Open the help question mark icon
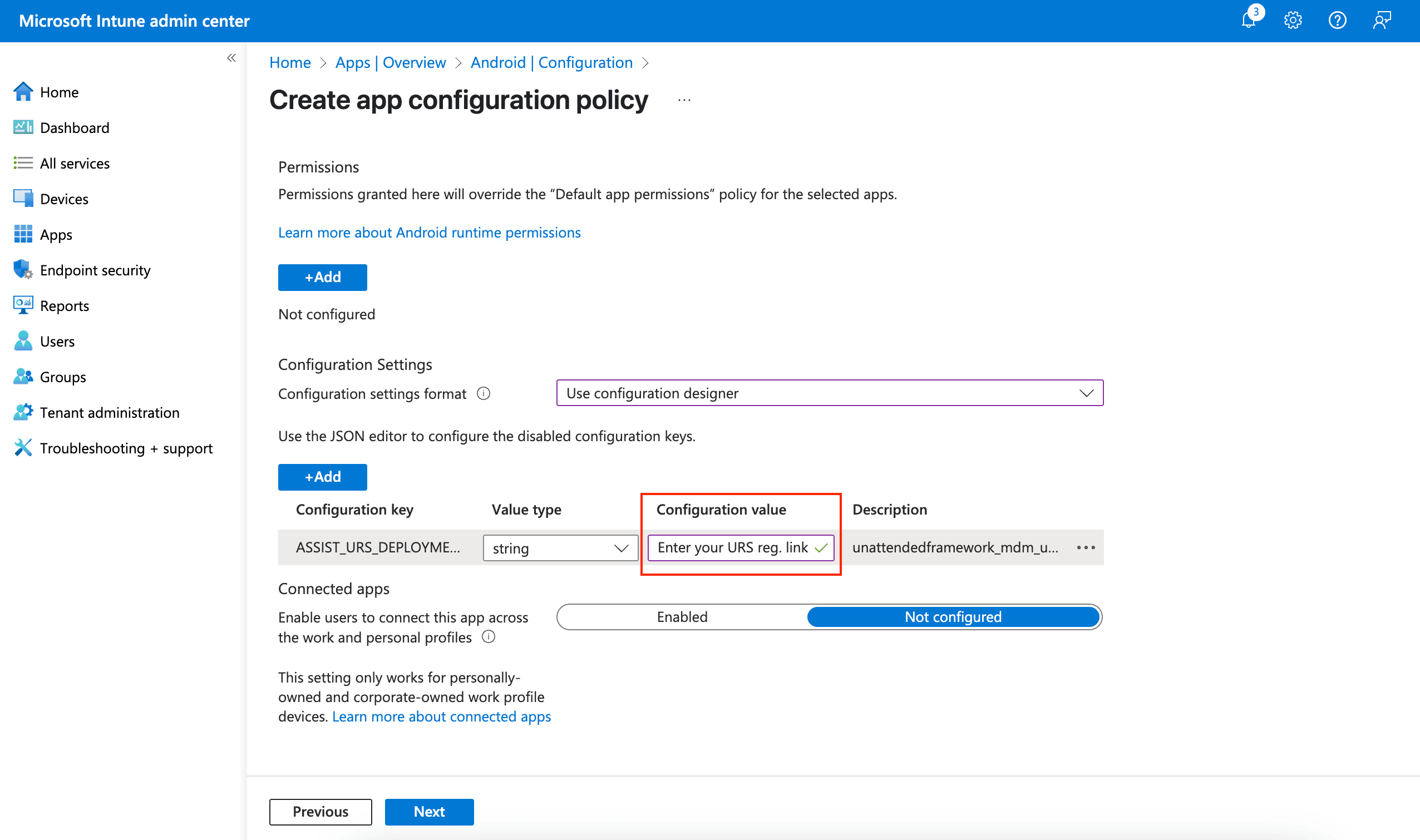The image size is (1420, 840). 1337,21
